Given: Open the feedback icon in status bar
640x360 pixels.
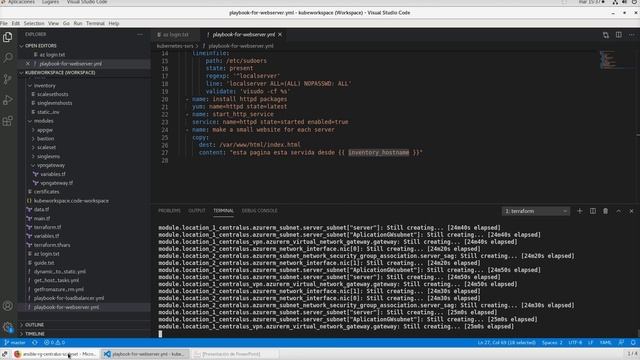Looking at the screenshot, I should point(621,342).
